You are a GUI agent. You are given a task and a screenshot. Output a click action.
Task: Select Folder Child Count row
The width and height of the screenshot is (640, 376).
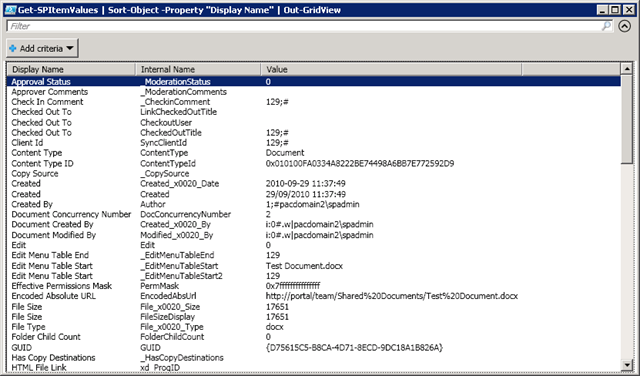pos(313,337)
